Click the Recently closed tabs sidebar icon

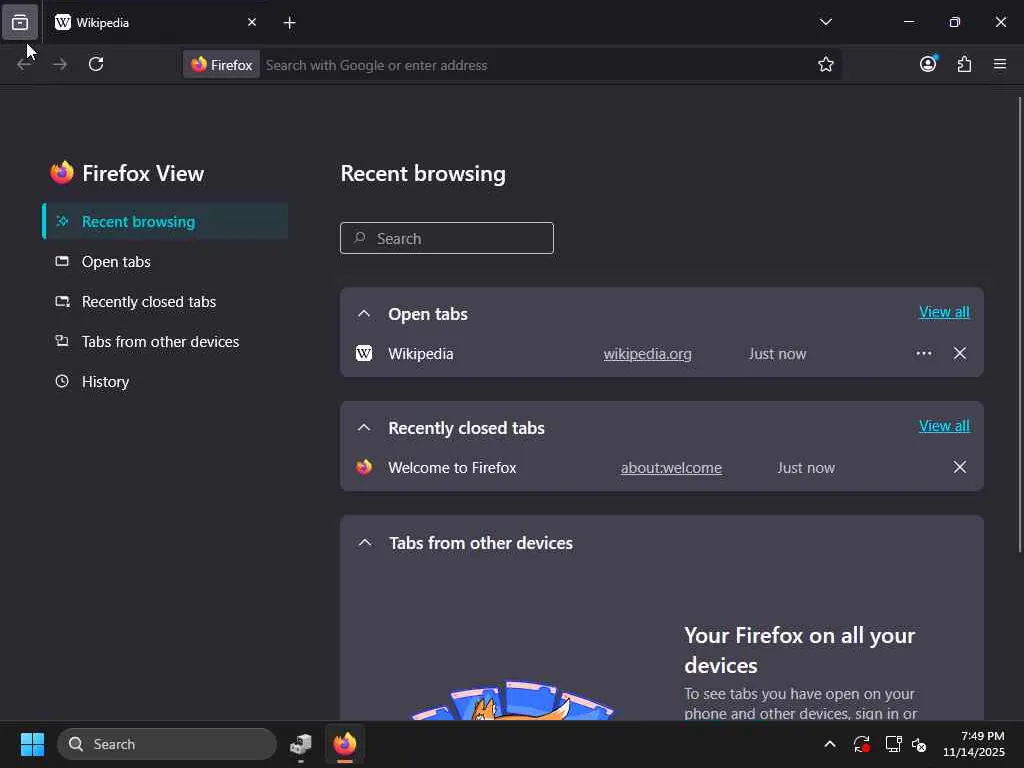[x=62, y=301]
